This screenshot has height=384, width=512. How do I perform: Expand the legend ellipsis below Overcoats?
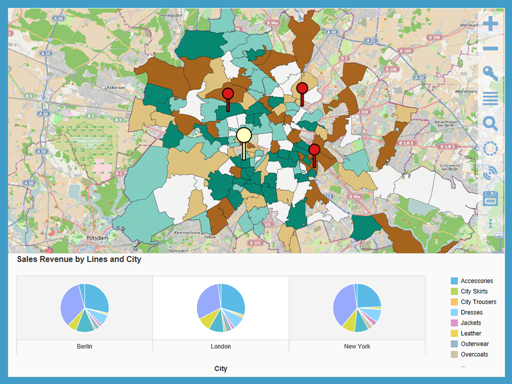coord(463,366)
